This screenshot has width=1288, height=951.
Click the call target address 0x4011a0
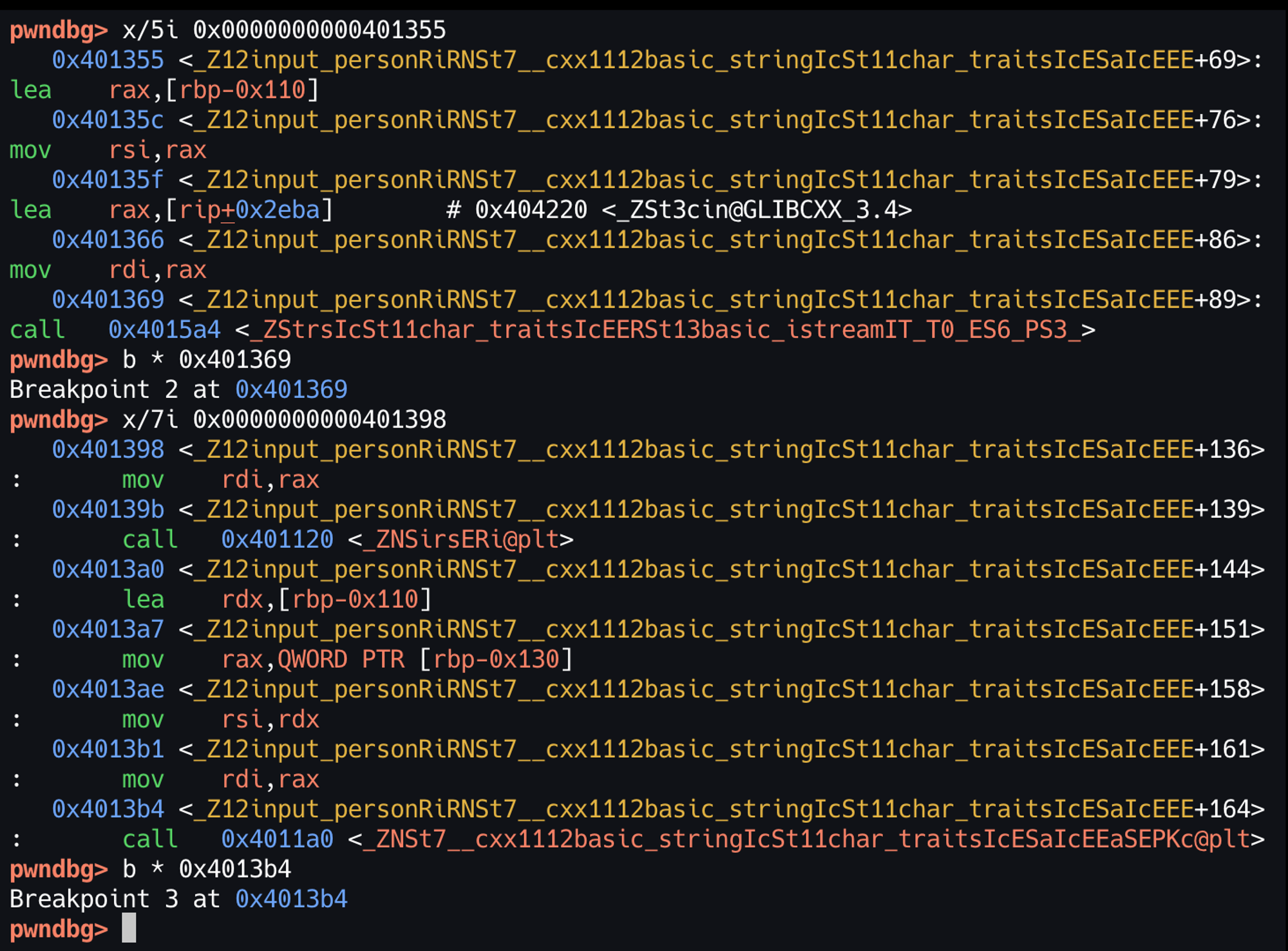click(277, 839)
